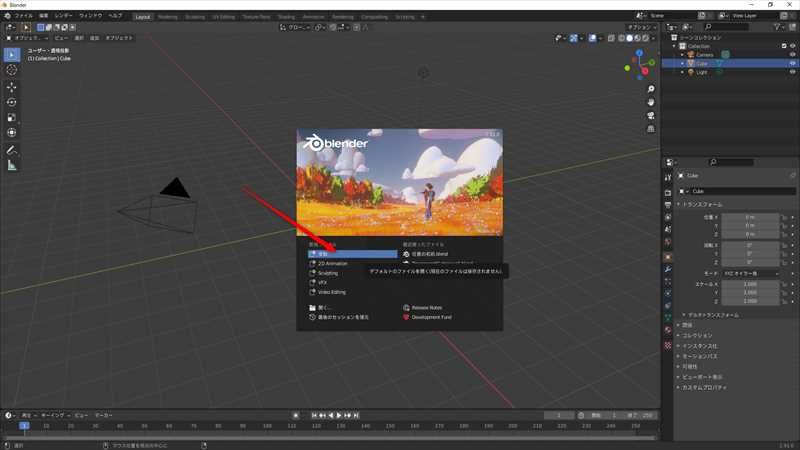Select the Scale tool in left toolbar
The width and height of the screenshot is (800, 450).
12,117
